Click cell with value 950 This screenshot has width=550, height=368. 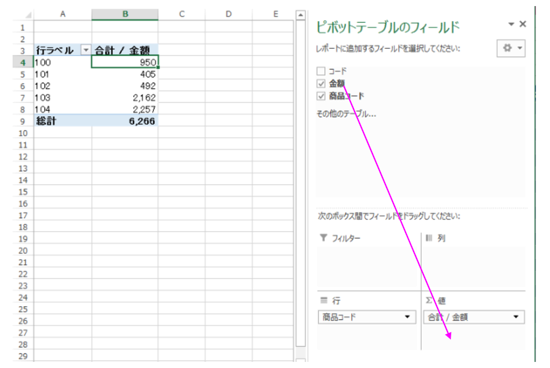point(125,62)
